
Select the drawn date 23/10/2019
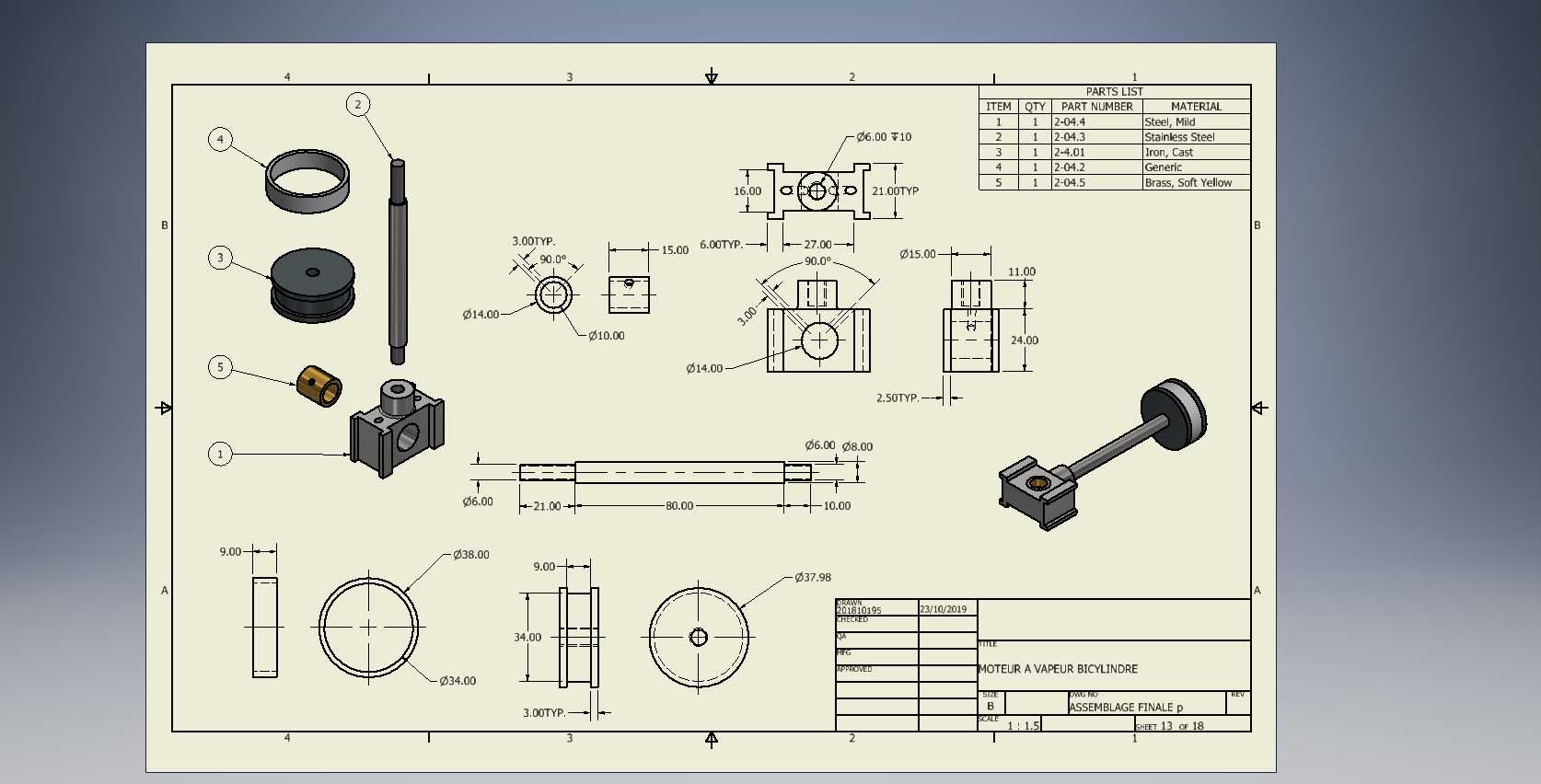tap(944, 609)
